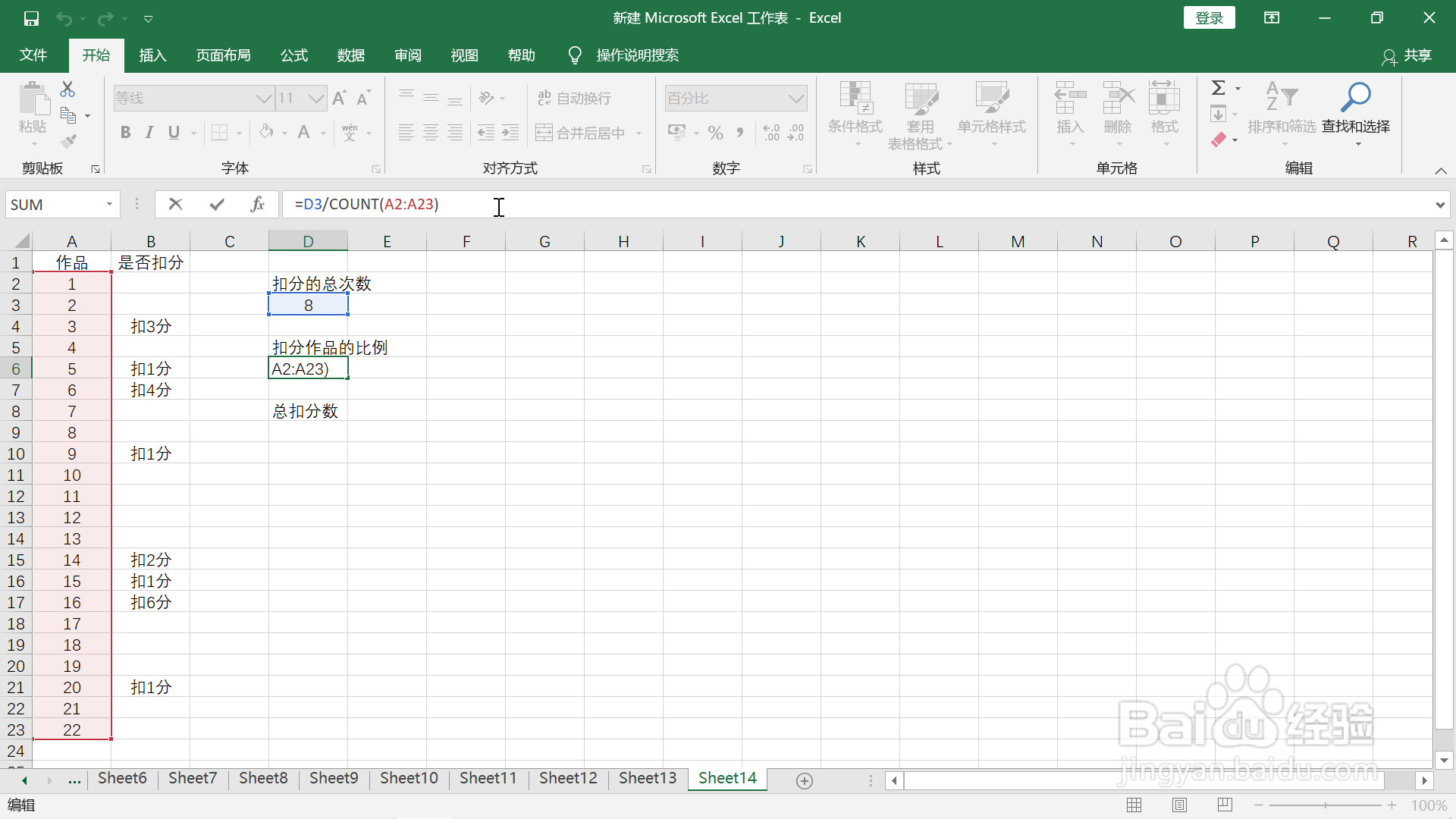Screen dimensions: 1456x819
Task: Expand the formula bar with chevron
Action: tap(1439, 205)
